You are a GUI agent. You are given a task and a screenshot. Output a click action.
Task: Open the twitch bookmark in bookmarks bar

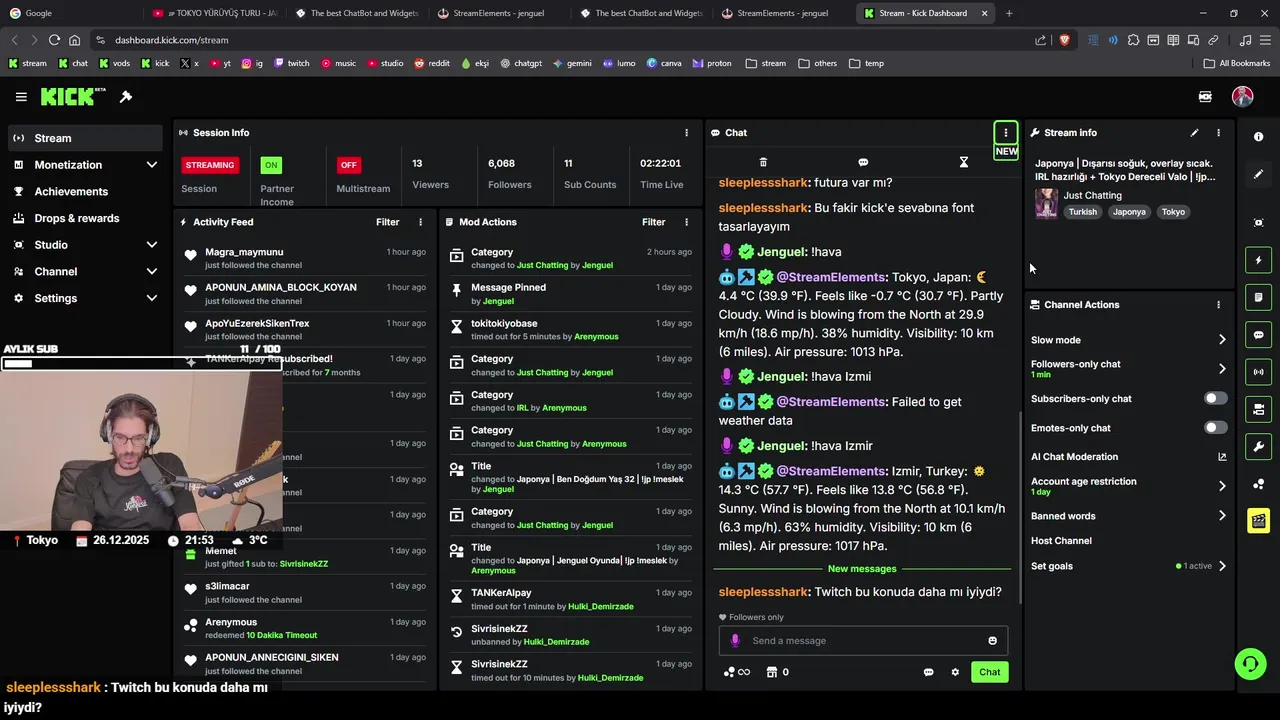(292, 63)
